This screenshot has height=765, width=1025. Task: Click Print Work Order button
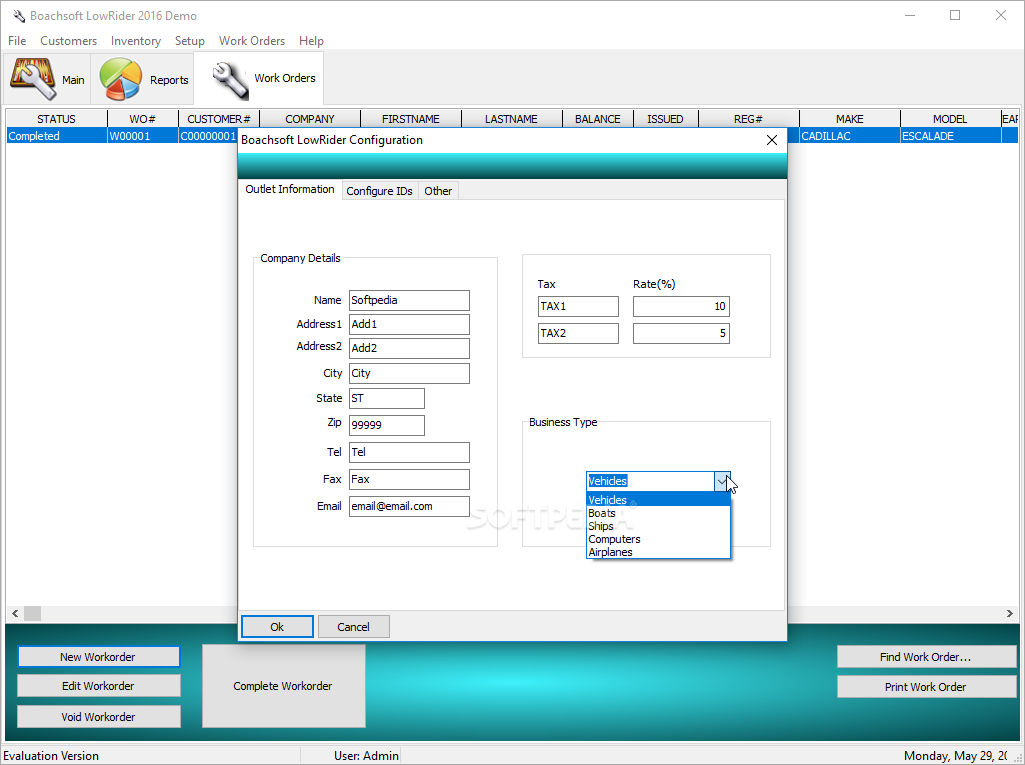point(926,687)
